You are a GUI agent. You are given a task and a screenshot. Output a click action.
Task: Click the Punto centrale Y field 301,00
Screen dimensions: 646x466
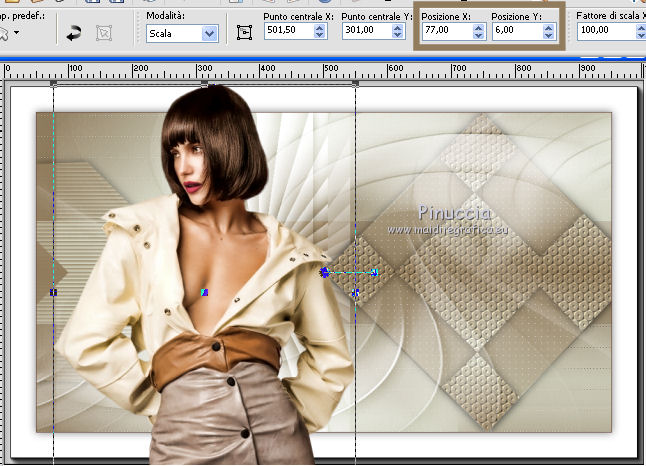(367, 30)
